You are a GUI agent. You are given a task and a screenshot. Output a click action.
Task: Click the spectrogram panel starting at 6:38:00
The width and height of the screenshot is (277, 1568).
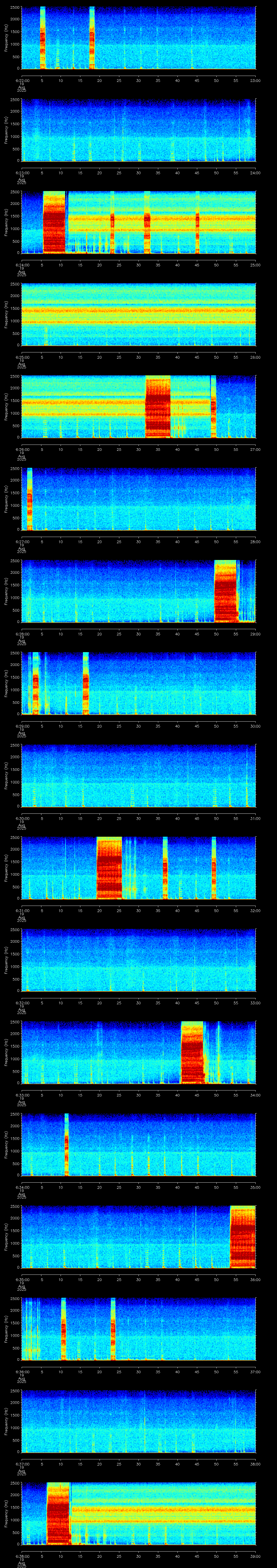tap(138, 1513)
